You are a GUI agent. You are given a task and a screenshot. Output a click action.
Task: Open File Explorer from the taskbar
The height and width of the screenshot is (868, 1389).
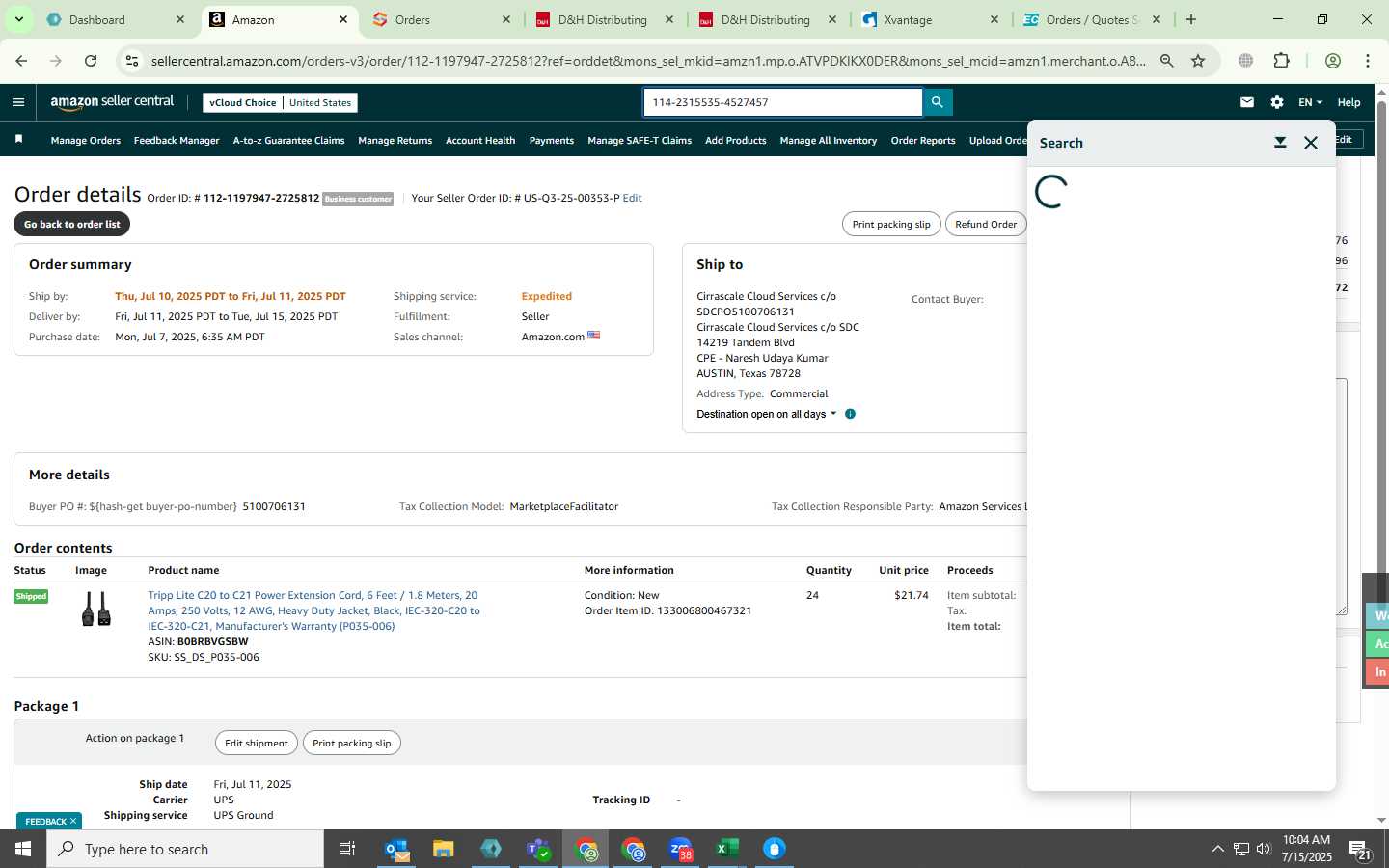point(444,849)
